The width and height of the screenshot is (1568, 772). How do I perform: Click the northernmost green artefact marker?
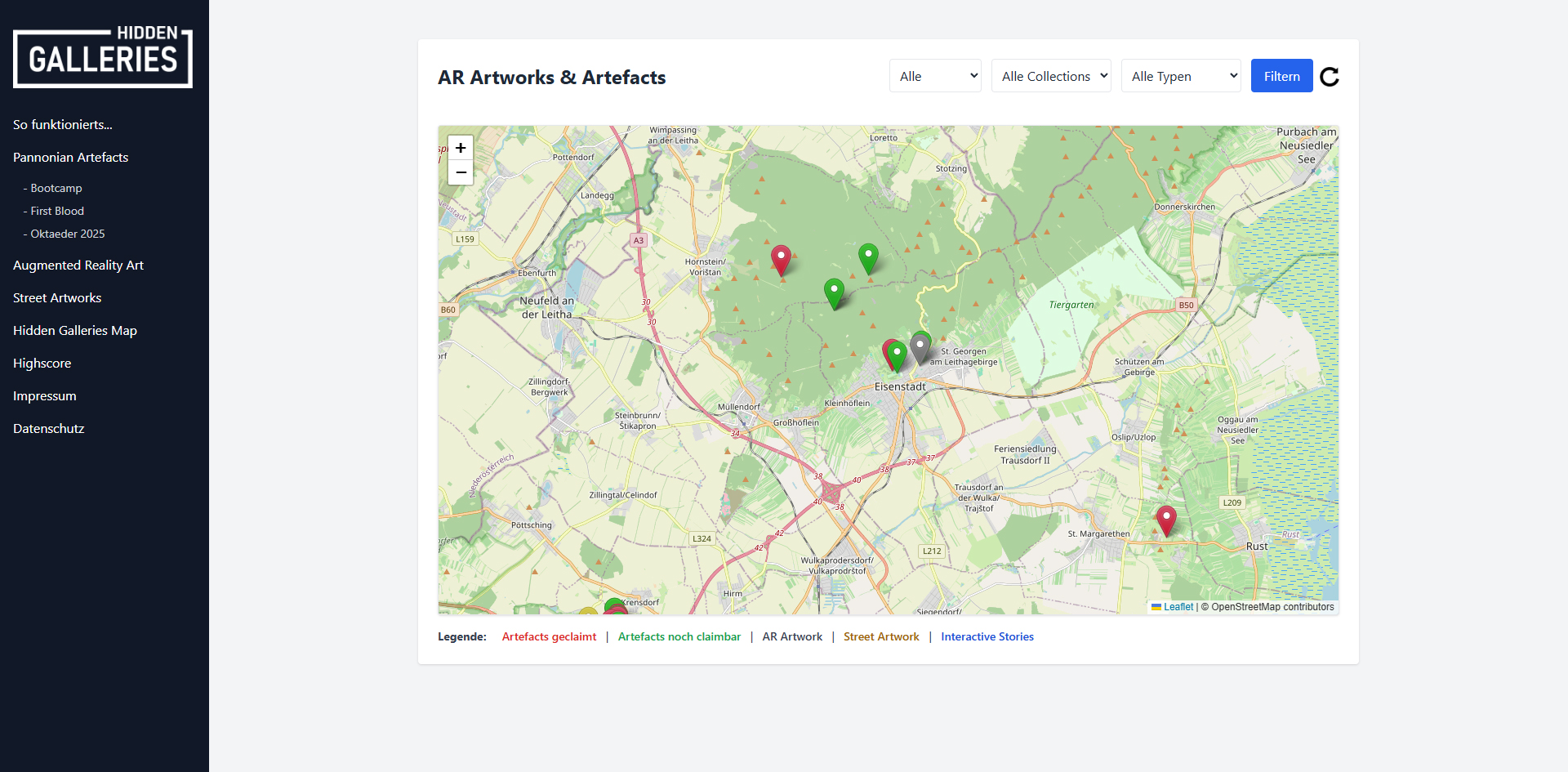(x=868, y=257)
